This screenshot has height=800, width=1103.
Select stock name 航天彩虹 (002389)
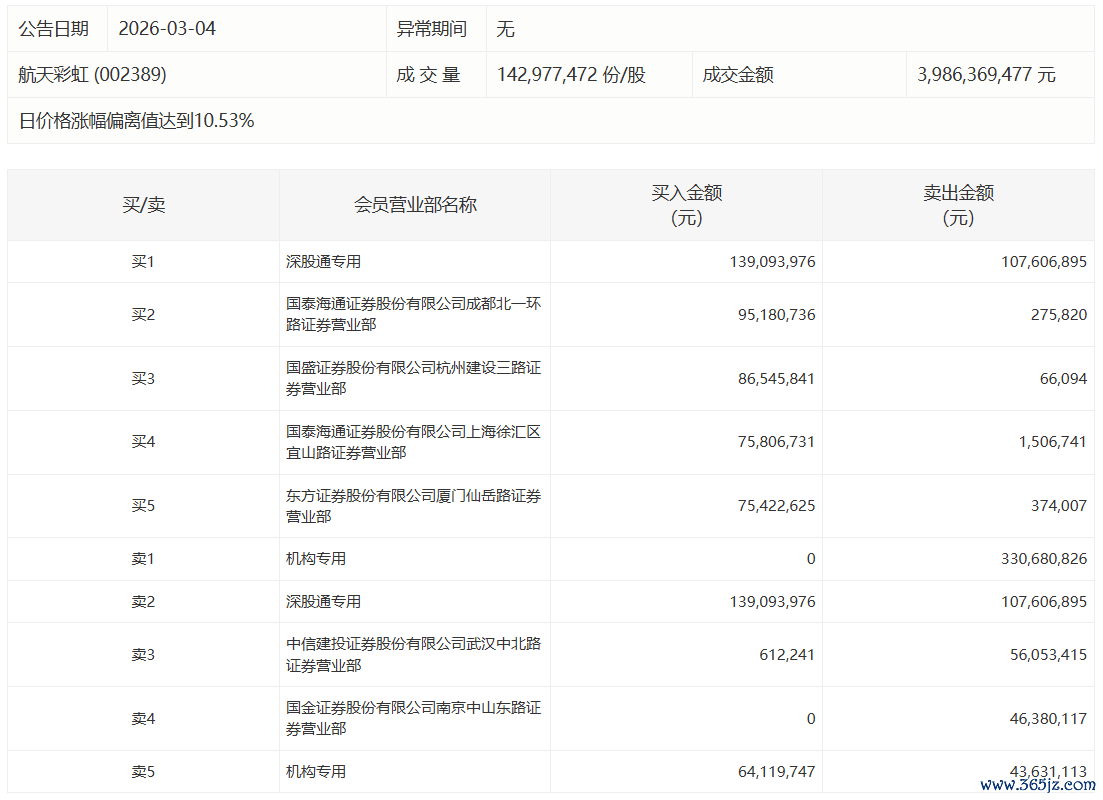coord(92,75)
